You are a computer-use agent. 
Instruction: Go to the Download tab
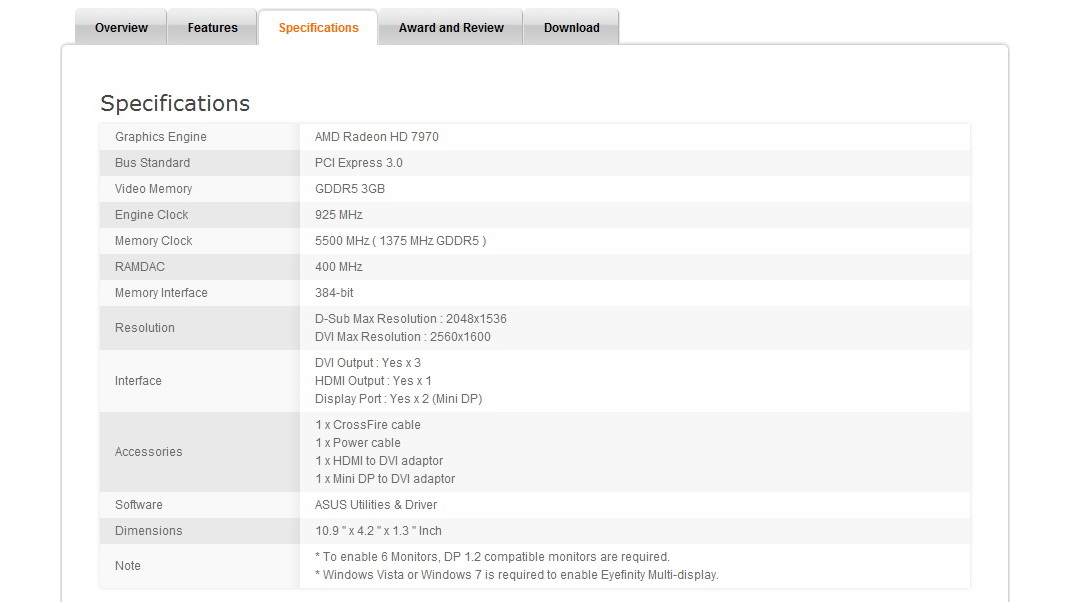pos(571,28)
